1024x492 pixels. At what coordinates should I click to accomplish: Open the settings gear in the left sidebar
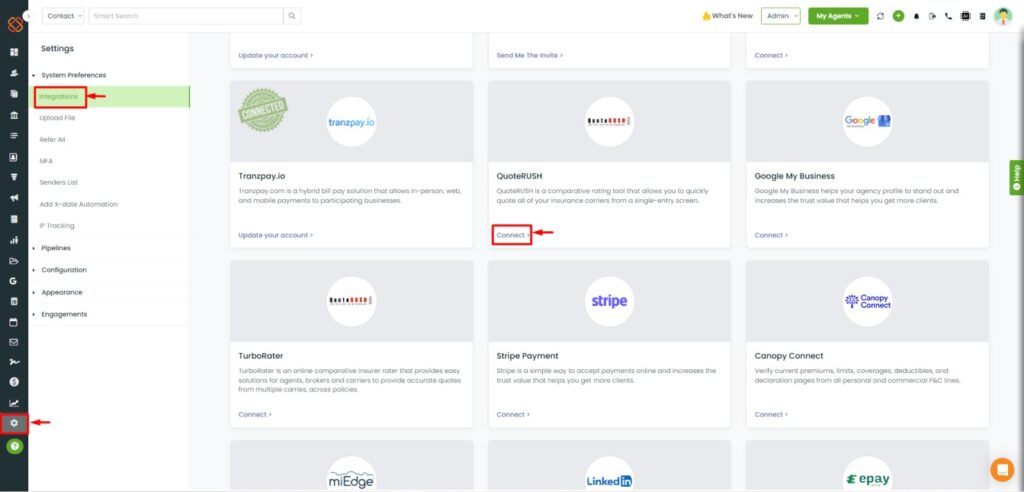pos(14,423)
